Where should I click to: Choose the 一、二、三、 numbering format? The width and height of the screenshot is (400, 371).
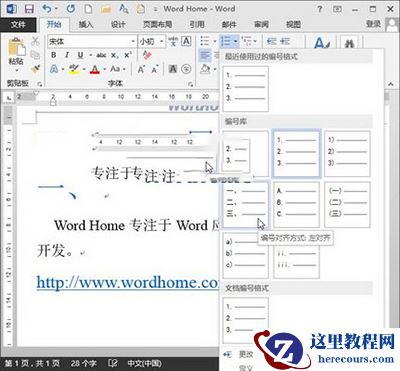click(x=246, y=204)
